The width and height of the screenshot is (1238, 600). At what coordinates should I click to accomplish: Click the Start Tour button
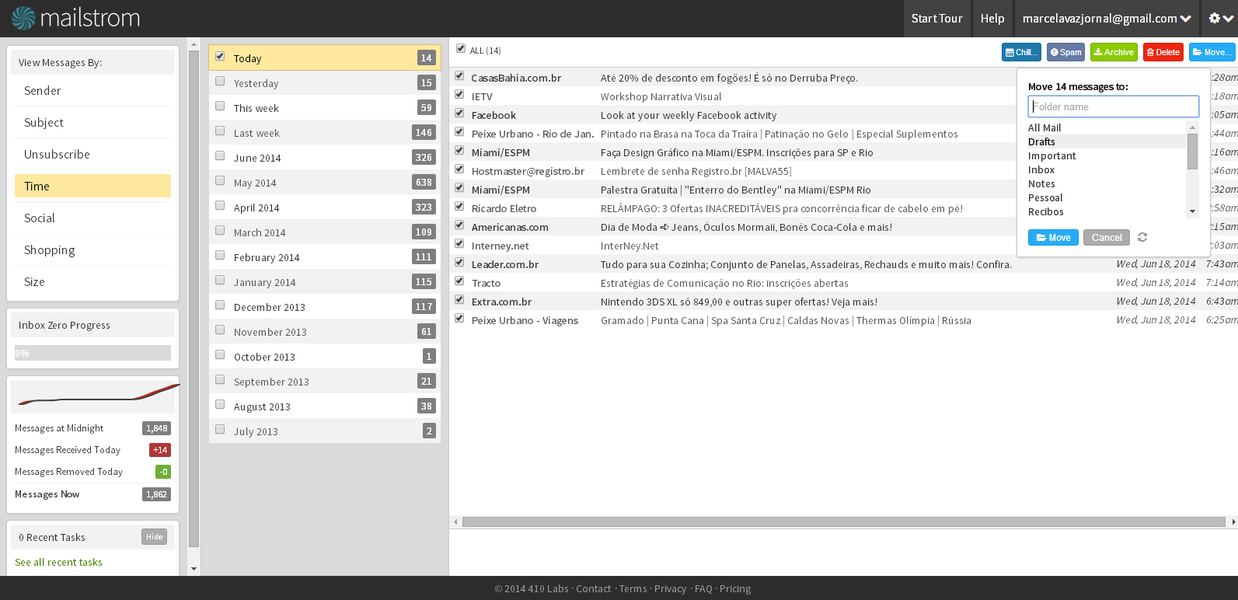pos(936,18)
